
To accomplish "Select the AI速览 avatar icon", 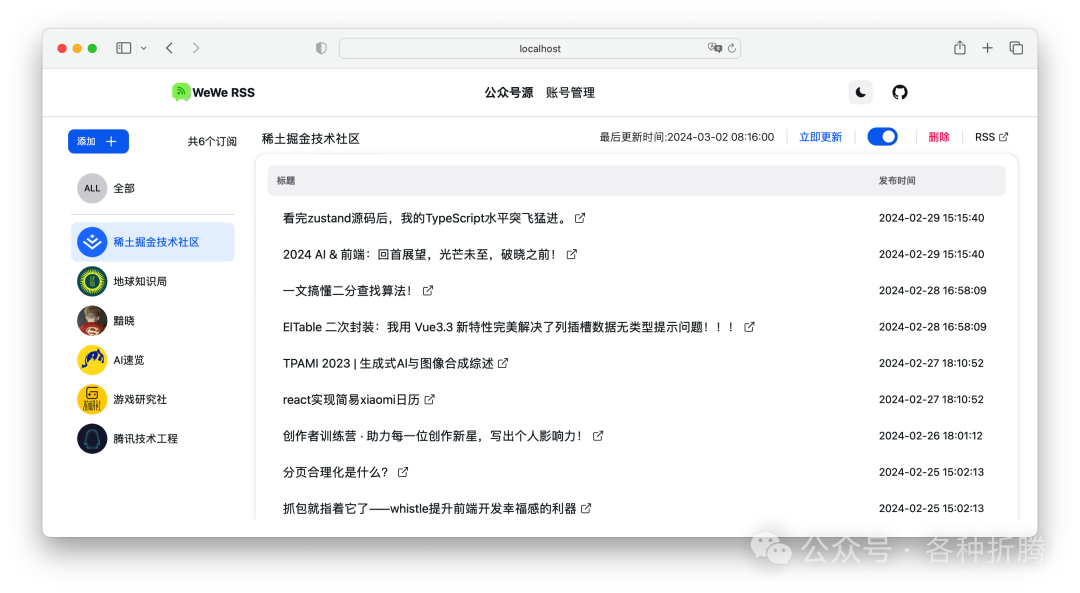I will point(92,360).
